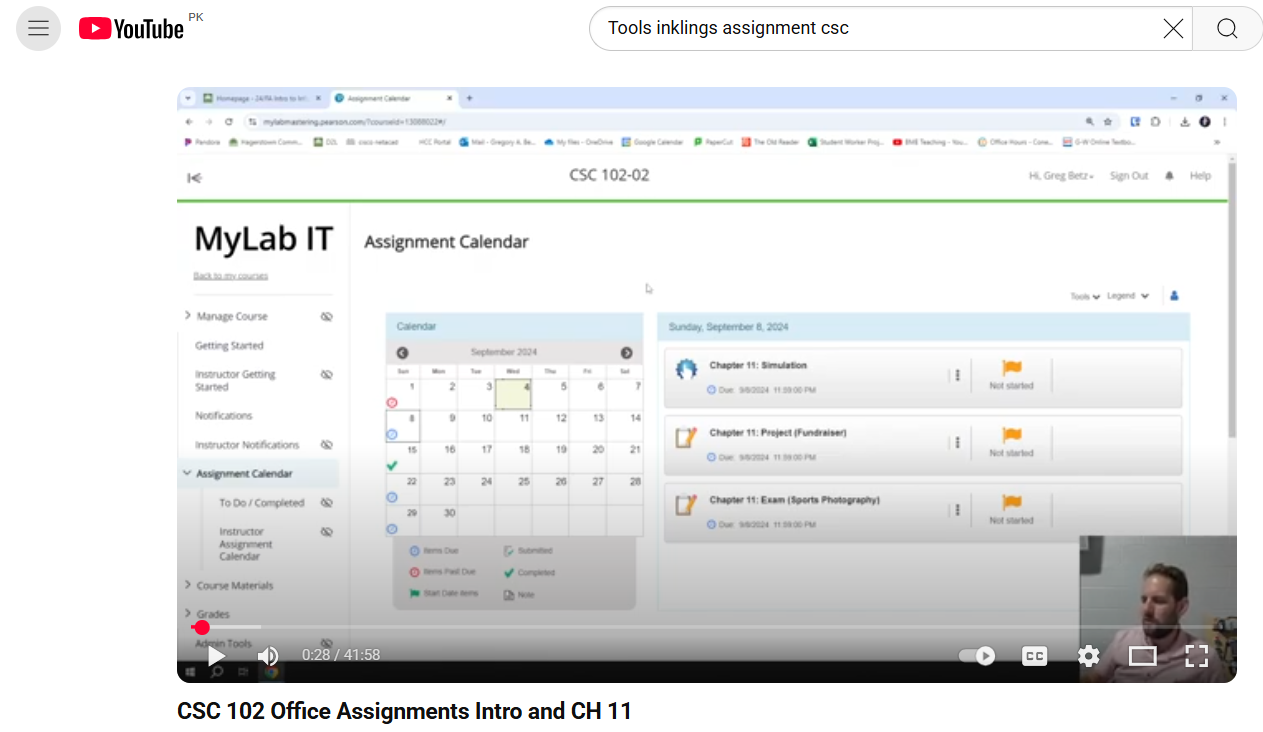The width and height of the screenshot is (1263, 732).
Task: Select Notifications in the sidebar
Action: tap(223, 416)
